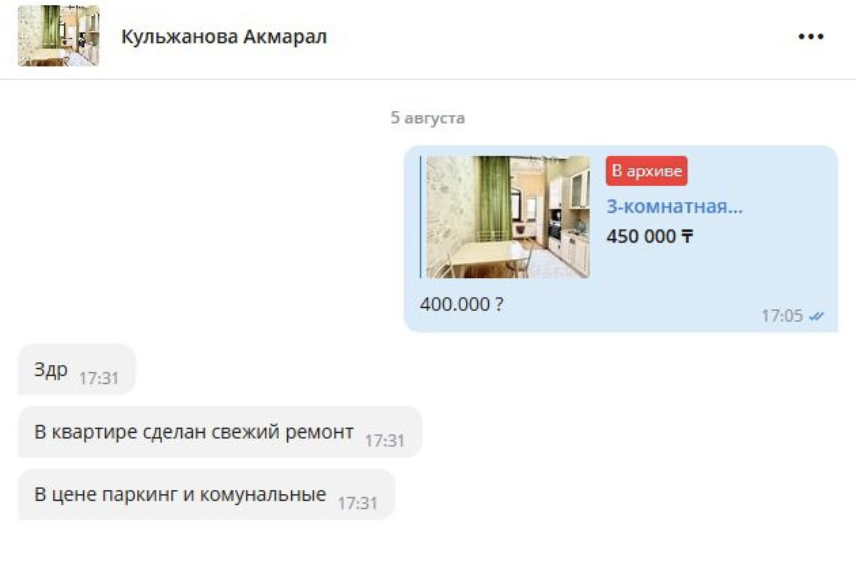The height and width of the screenshot is (578, 856).
Task: Click the 5 августа date separator
Action: tap(427, 118)
